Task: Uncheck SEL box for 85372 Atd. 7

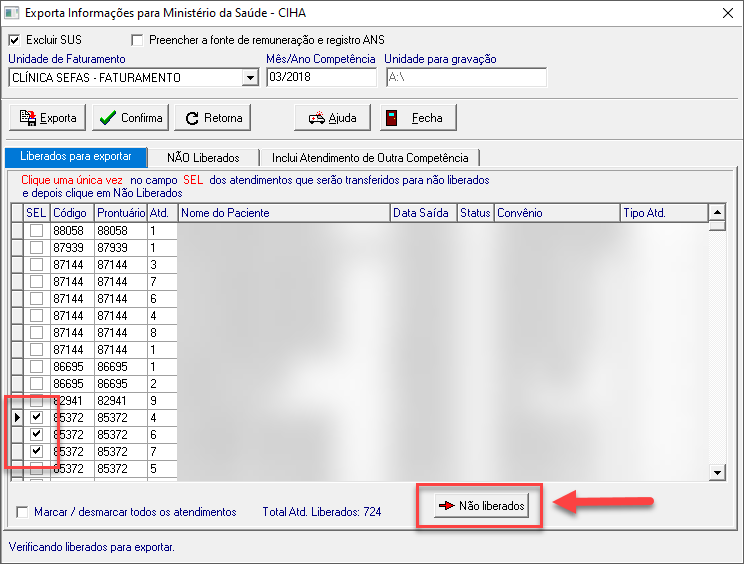Action: point(37,452)
